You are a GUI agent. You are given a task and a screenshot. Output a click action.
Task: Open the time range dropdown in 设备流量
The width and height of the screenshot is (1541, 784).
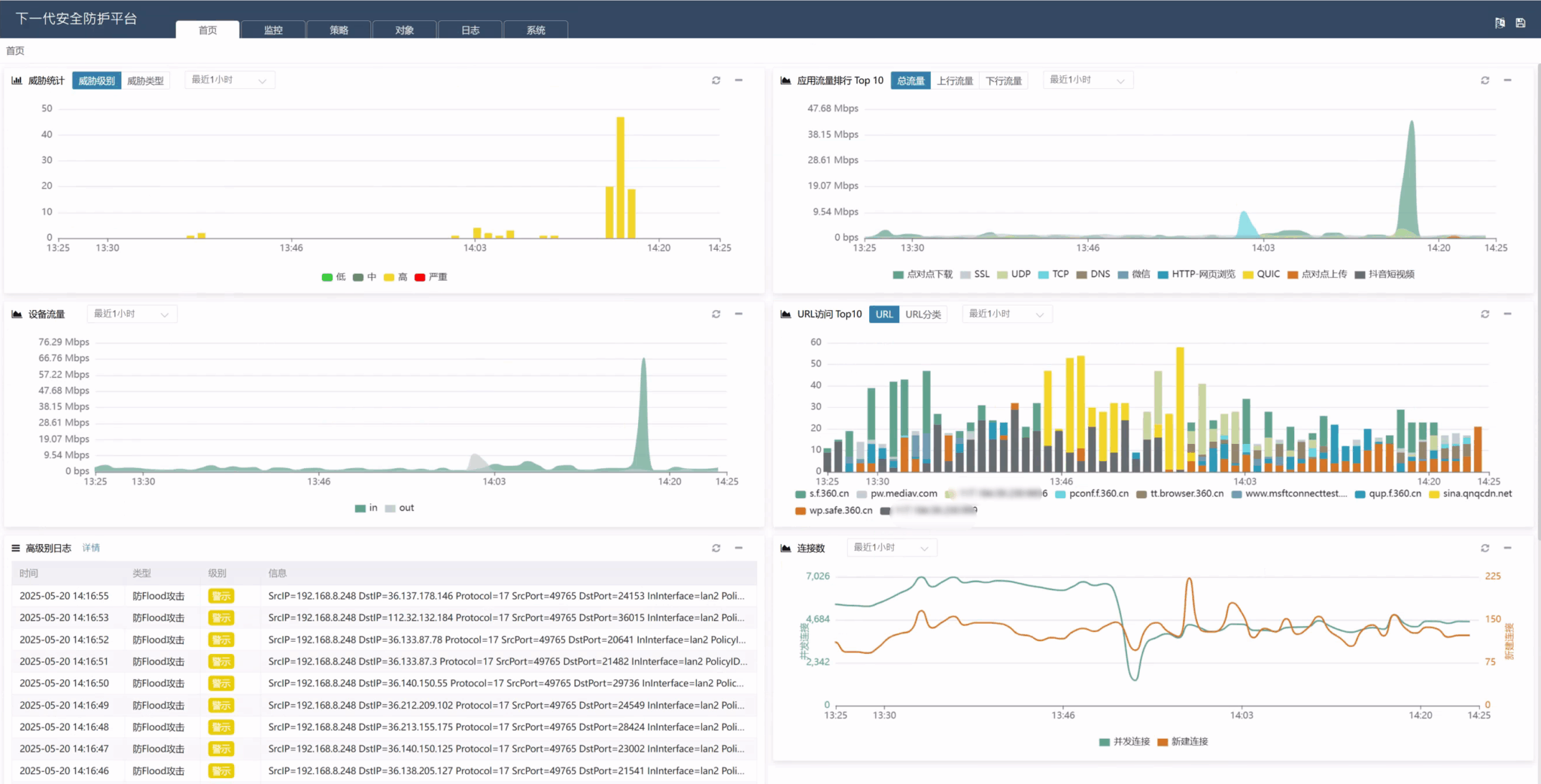pyautogui.click(x=132, y=314)
